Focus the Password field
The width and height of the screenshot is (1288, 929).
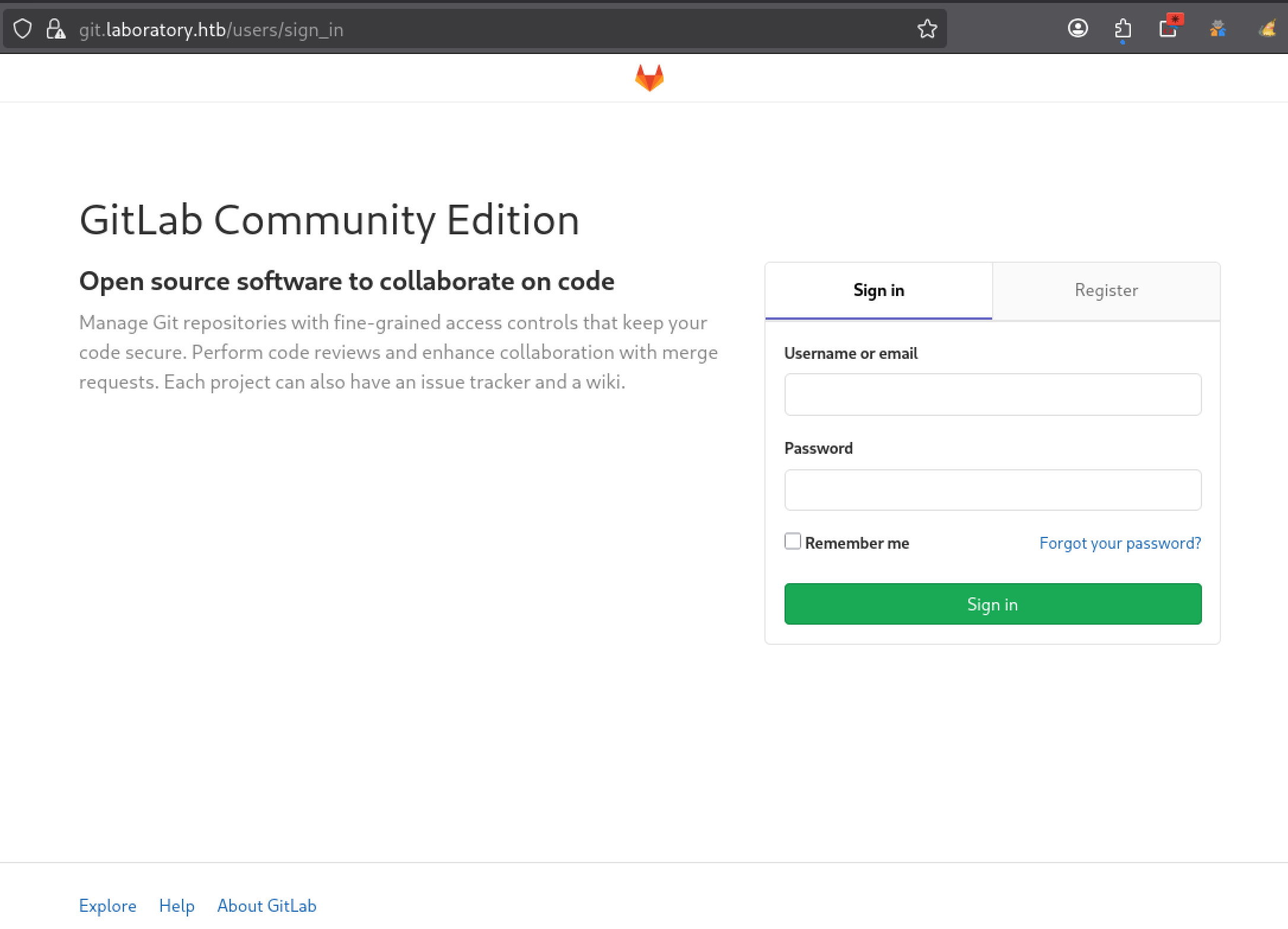(x=993, y=490)
